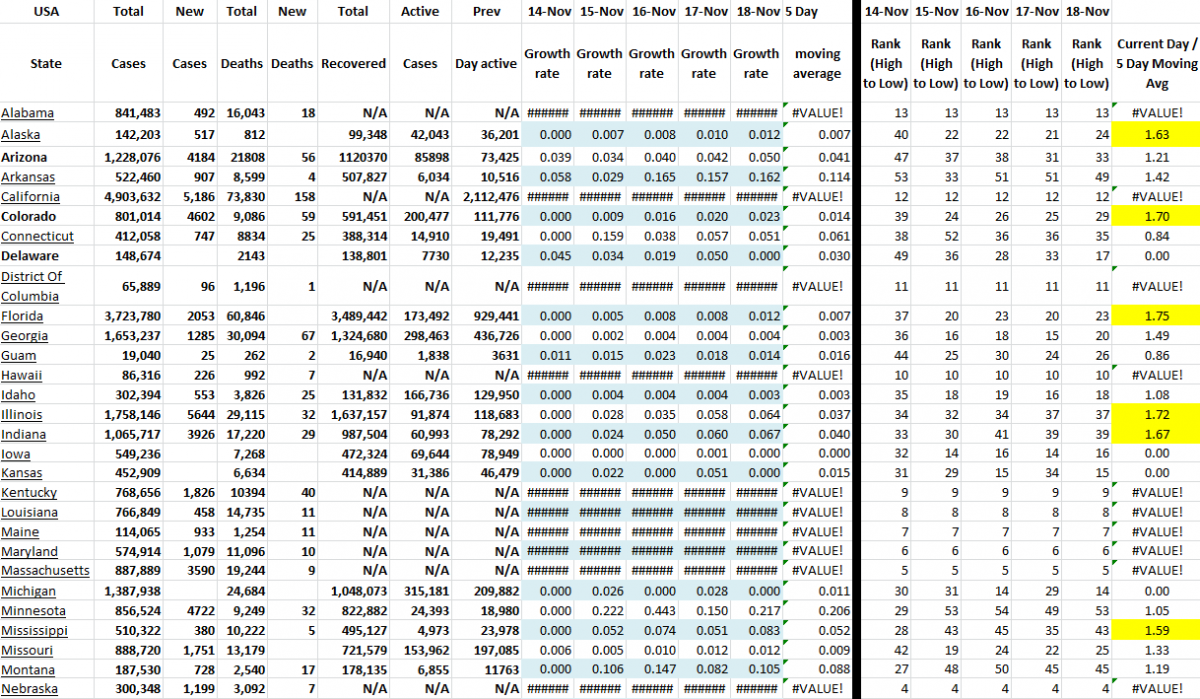The image size is (1200, 699).
Task: Open the Colorado state hyperlink
Action: 28,216
